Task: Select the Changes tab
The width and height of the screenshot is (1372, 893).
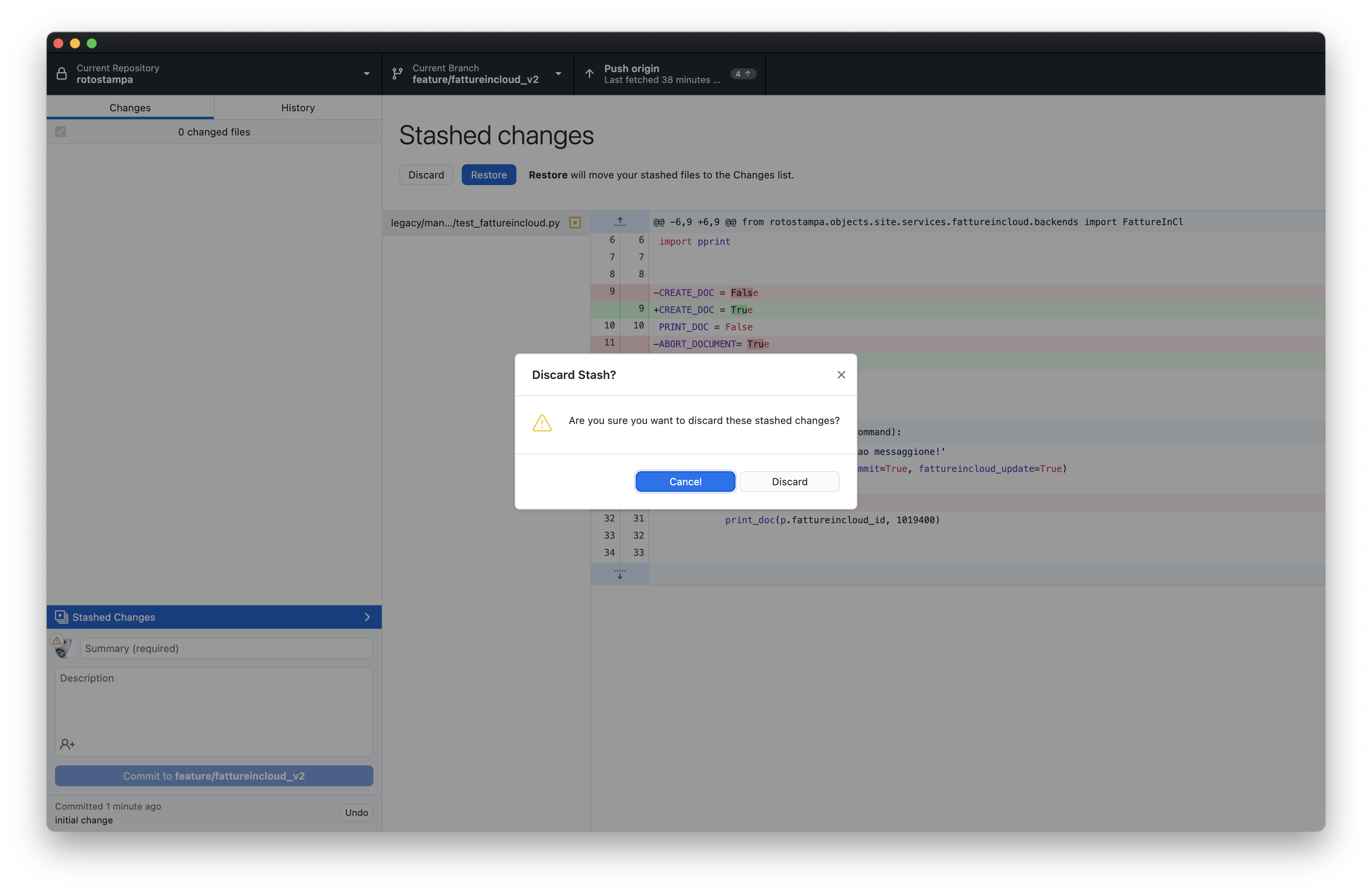Action: (130, 108)
